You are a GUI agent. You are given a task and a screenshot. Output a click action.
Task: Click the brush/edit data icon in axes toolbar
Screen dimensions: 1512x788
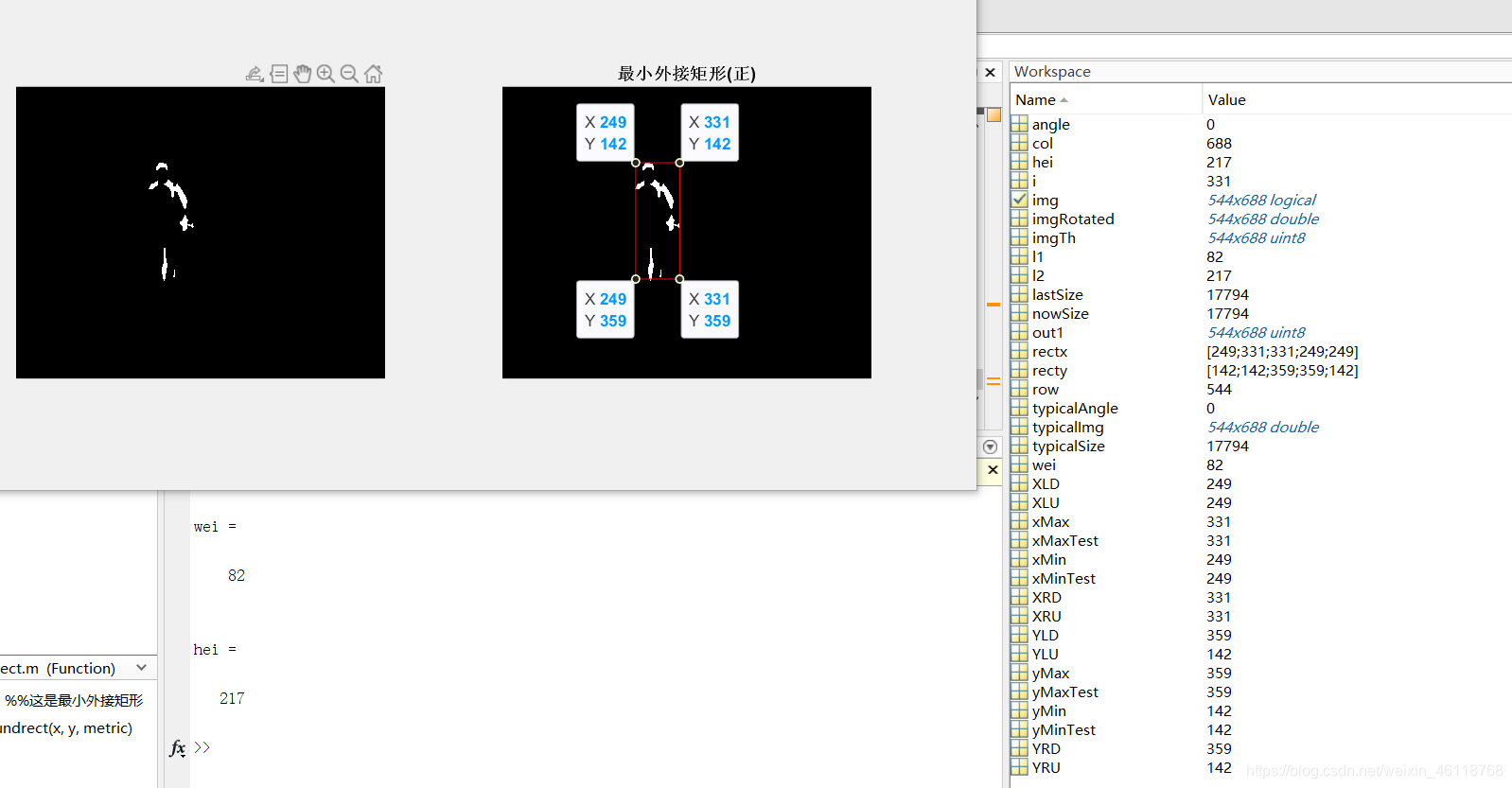pyautogui.click(x=255, y=74)
